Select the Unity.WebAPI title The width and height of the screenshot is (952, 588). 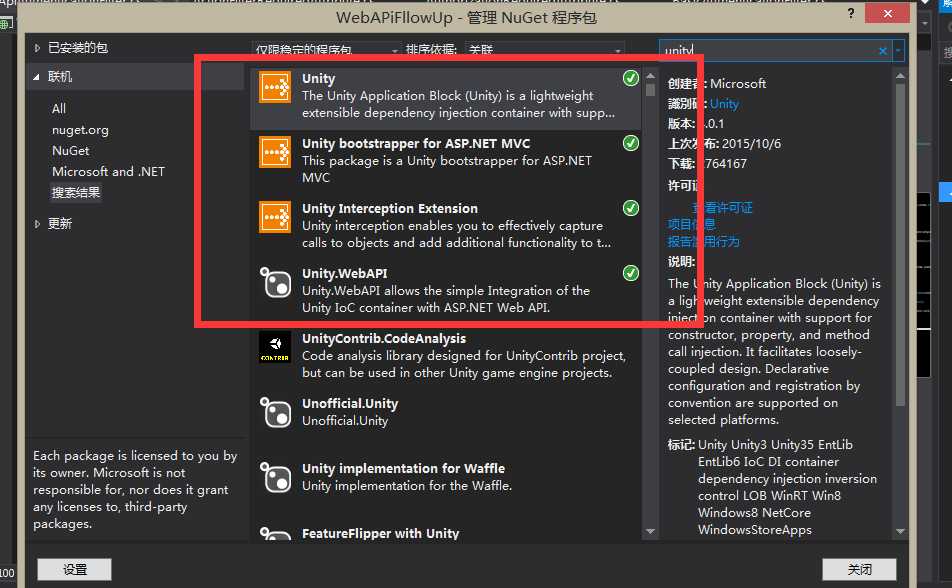click(x=344, y=273)
